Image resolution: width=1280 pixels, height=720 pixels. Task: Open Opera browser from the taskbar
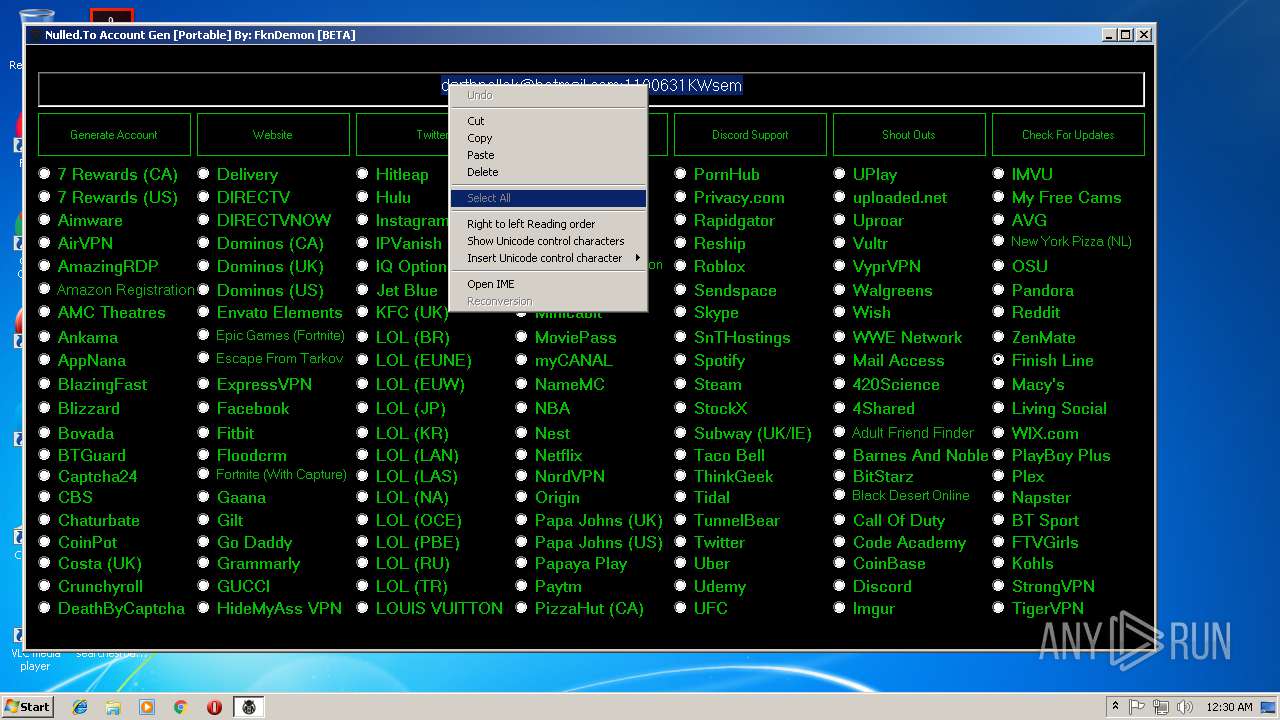[x=214, y=707]
